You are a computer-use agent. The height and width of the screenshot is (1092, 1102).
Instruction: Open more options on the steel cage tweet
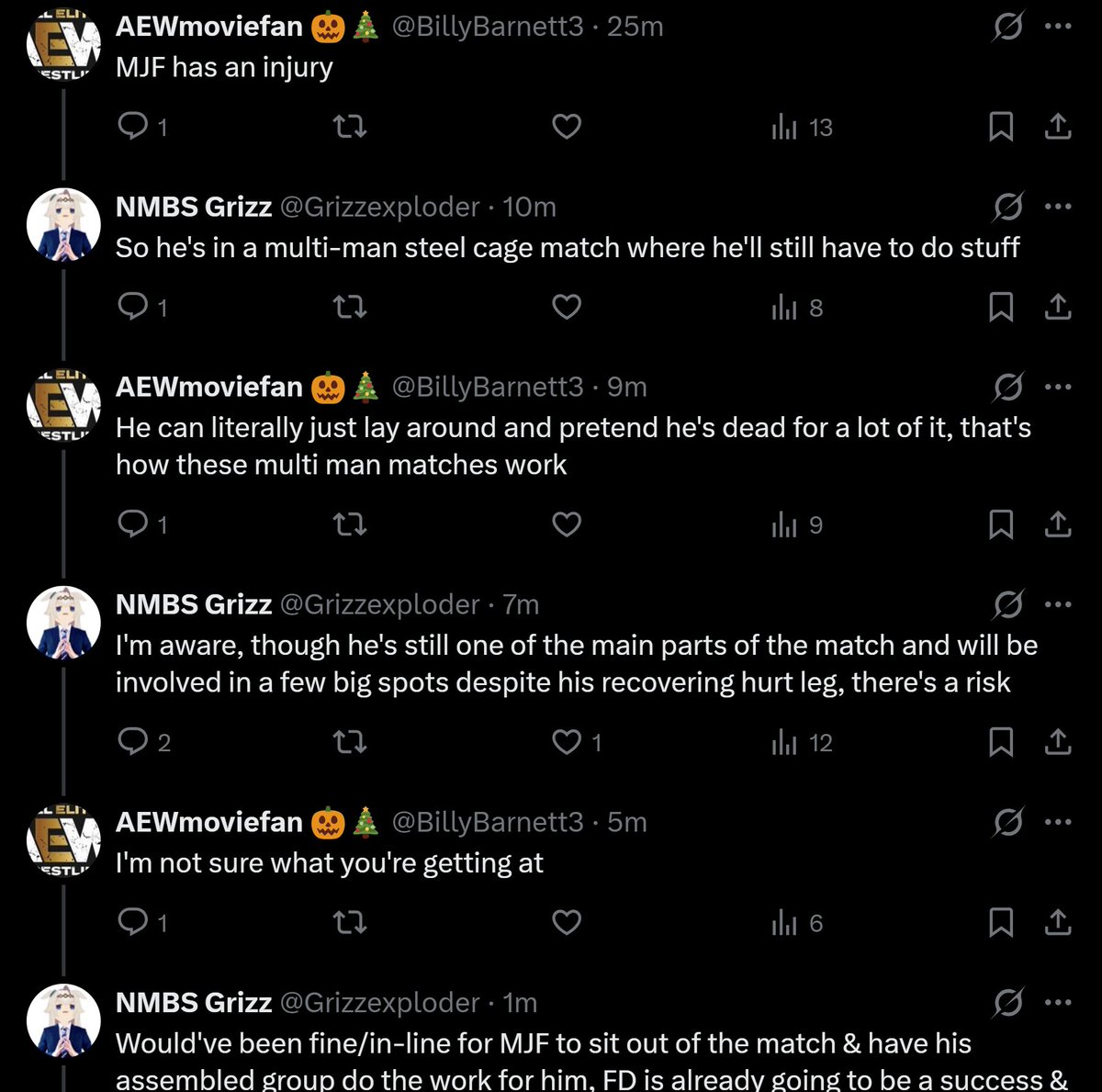(x=1058, y=207)
